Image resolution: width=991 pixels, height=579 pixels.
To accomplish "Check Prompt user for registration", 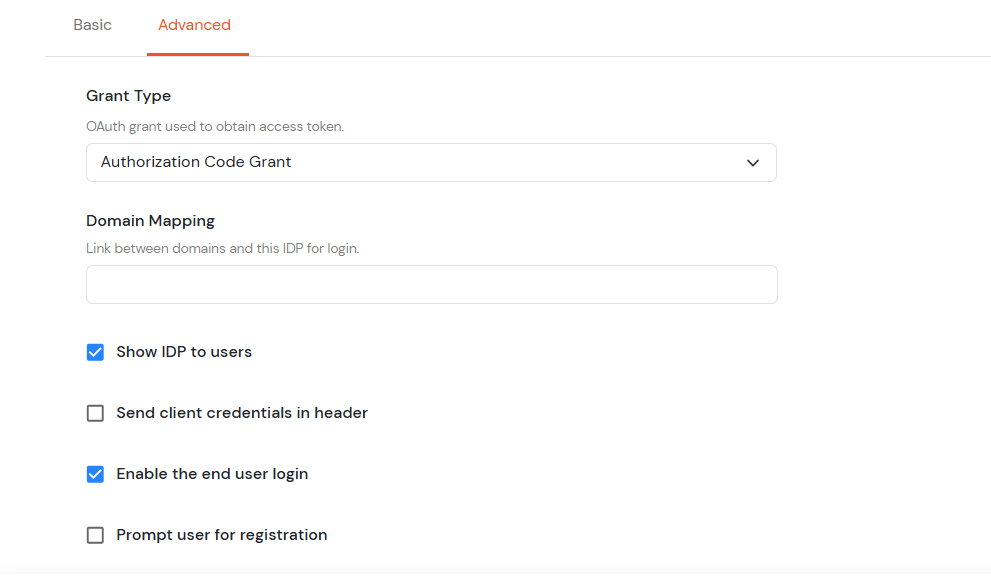I will 95,534.
